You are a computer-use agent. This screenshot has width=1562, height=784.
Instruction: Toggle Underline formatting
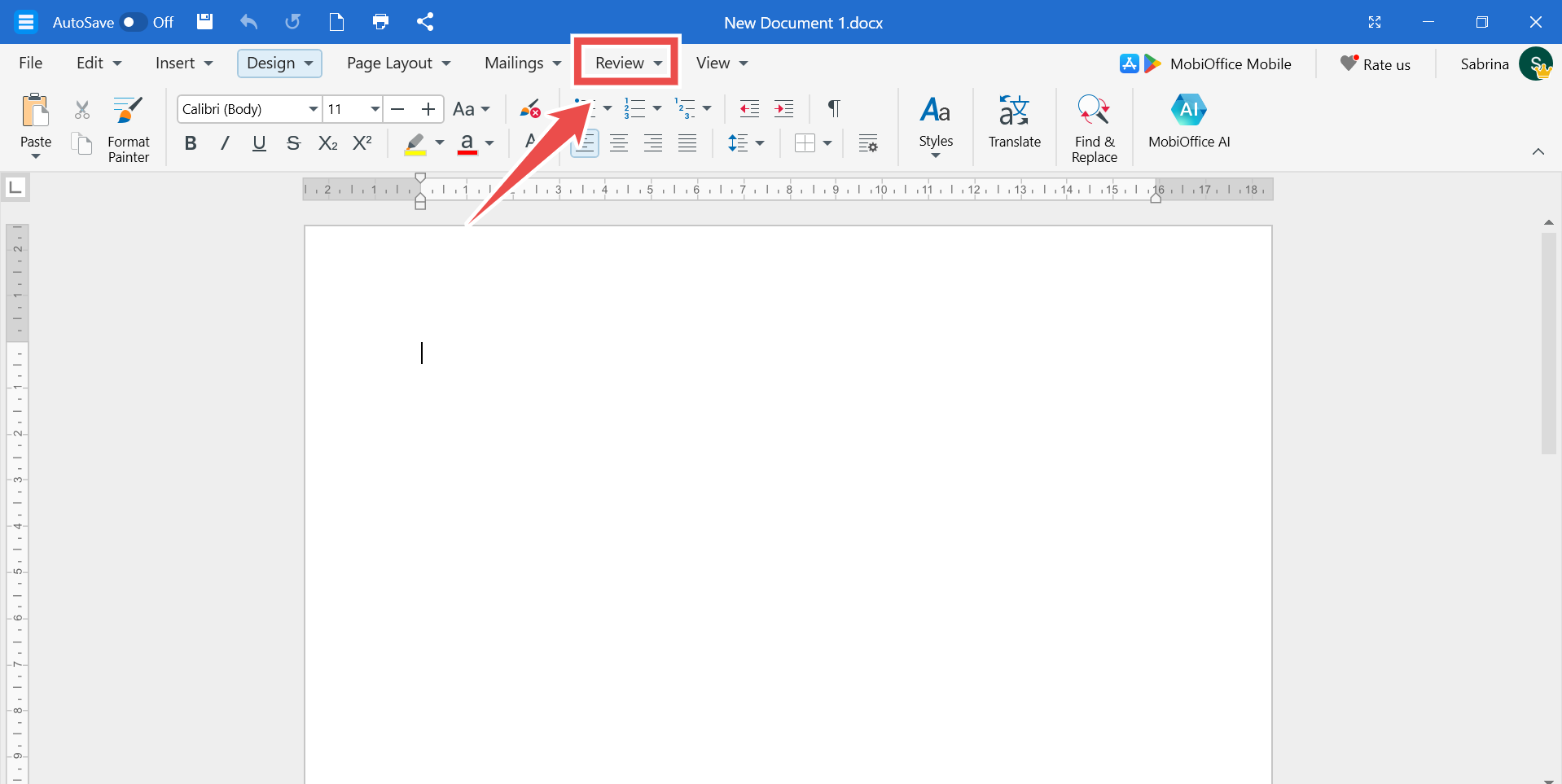[x=259, y=143]
